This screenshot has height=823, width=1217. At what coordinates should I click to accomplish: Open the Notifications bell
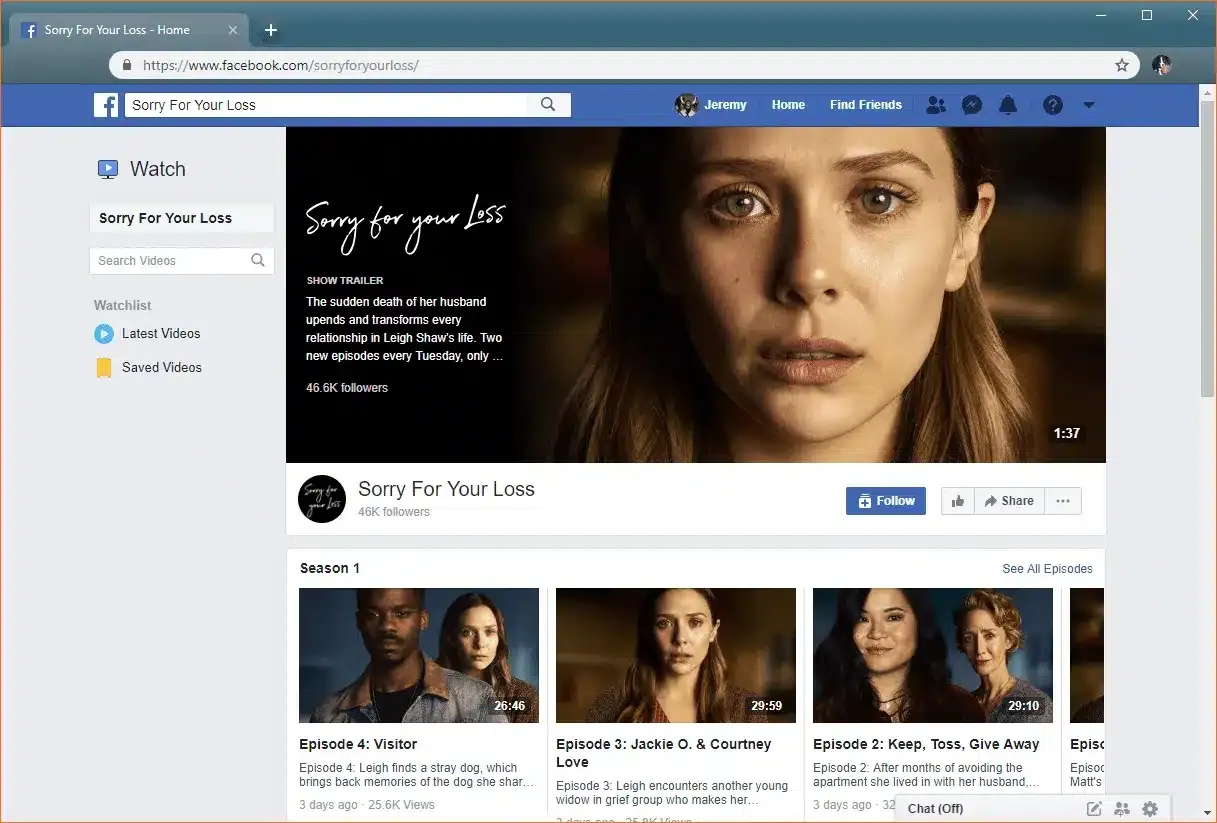click(x=1008, y=104)
